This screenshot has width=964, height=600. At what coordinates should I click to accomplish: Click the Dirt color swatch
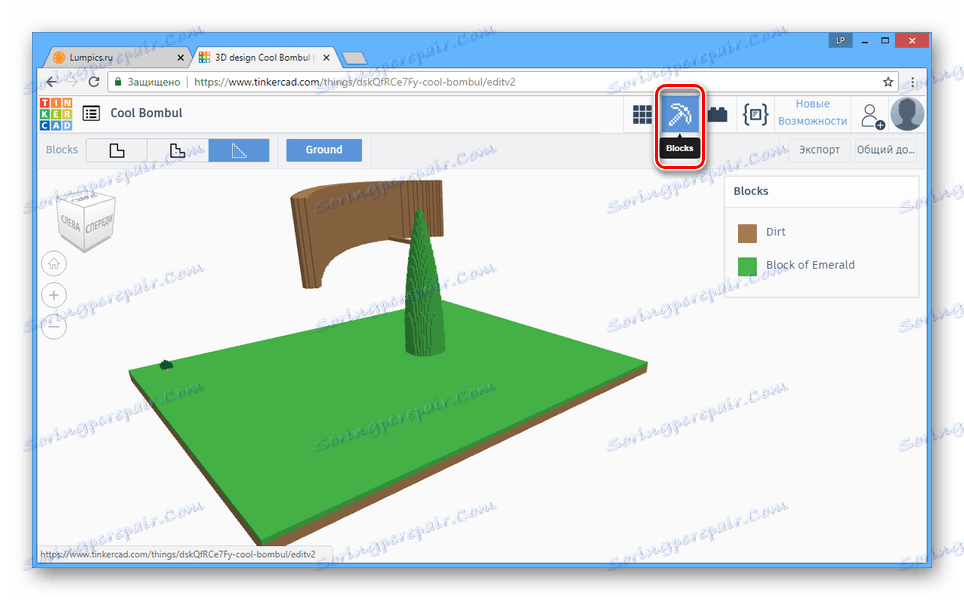coord(747,233)
